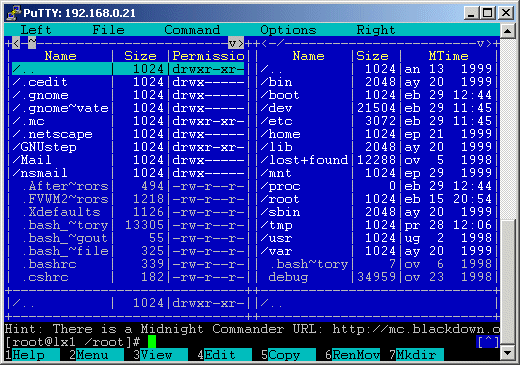Select the /boot directory in right panel

tap(376, 95)
